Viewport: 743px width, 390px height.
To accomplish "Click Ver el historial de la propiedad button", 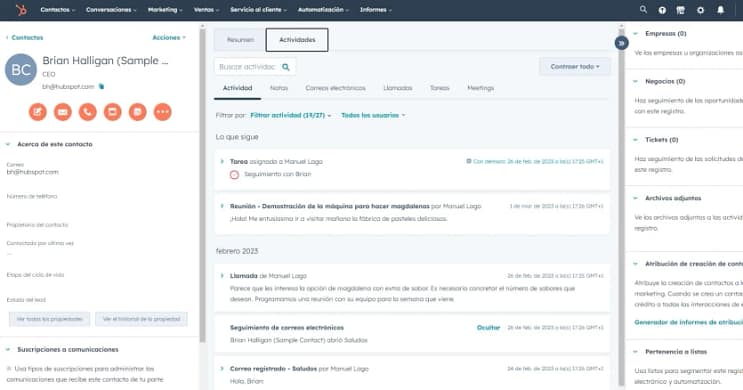I will [141, 319].
